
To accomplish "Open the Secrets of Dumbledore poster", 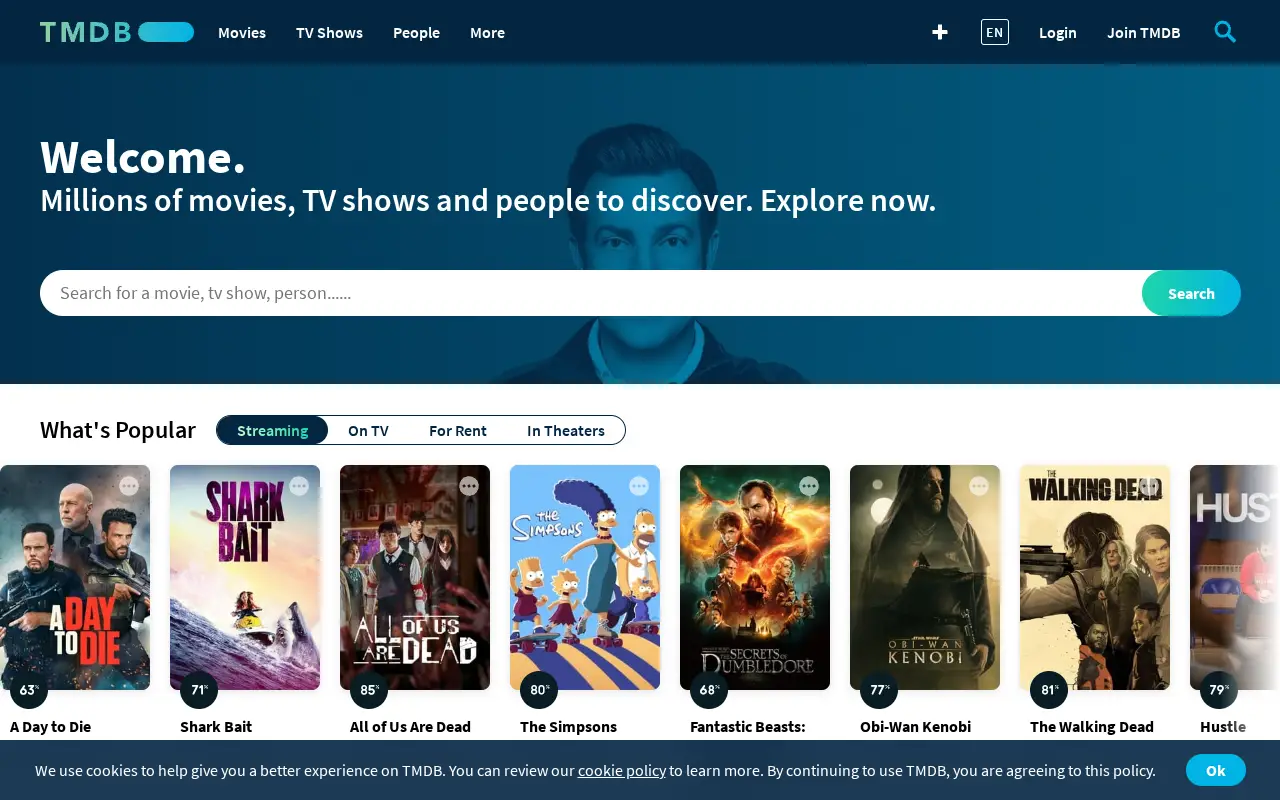I will pyautogui.click(x=755, y=577).
